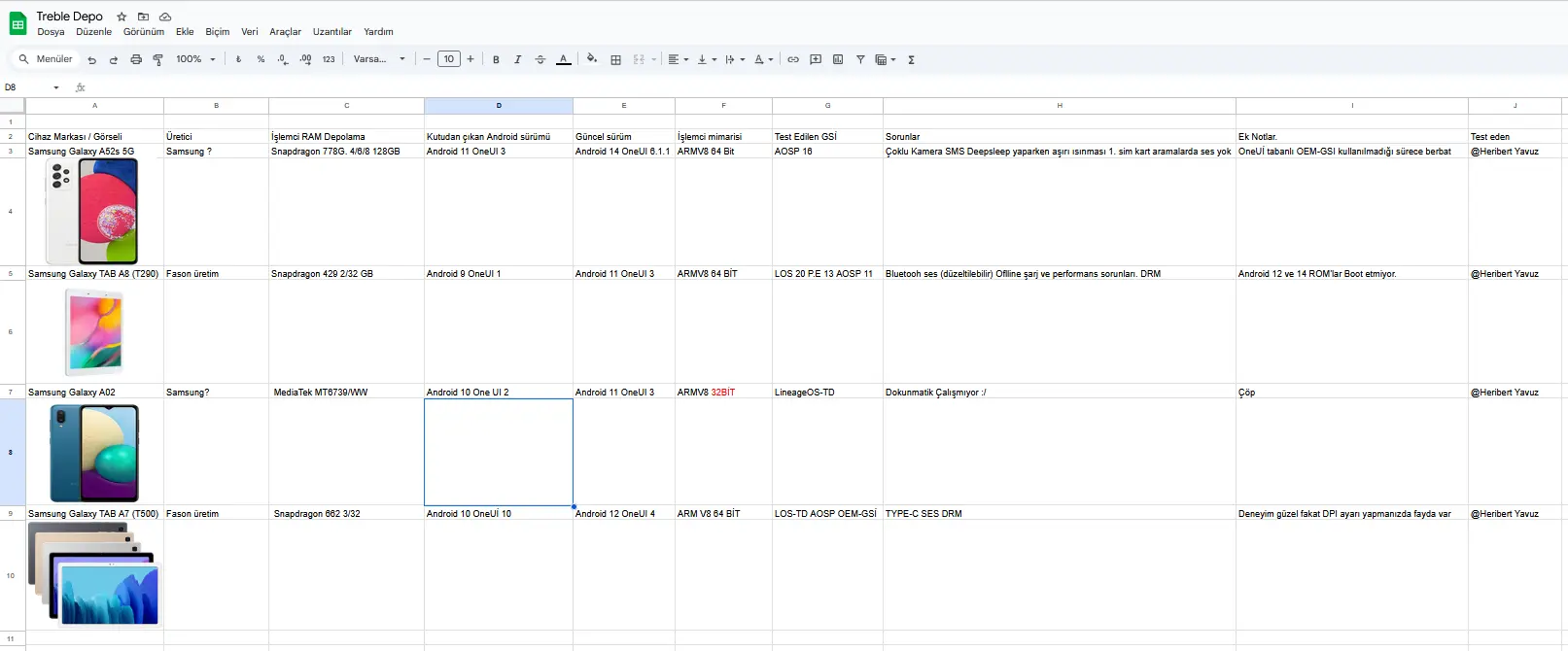Click the redo arrow
This screenshot has width=1568, height=651.
click(x=114, y=59)
